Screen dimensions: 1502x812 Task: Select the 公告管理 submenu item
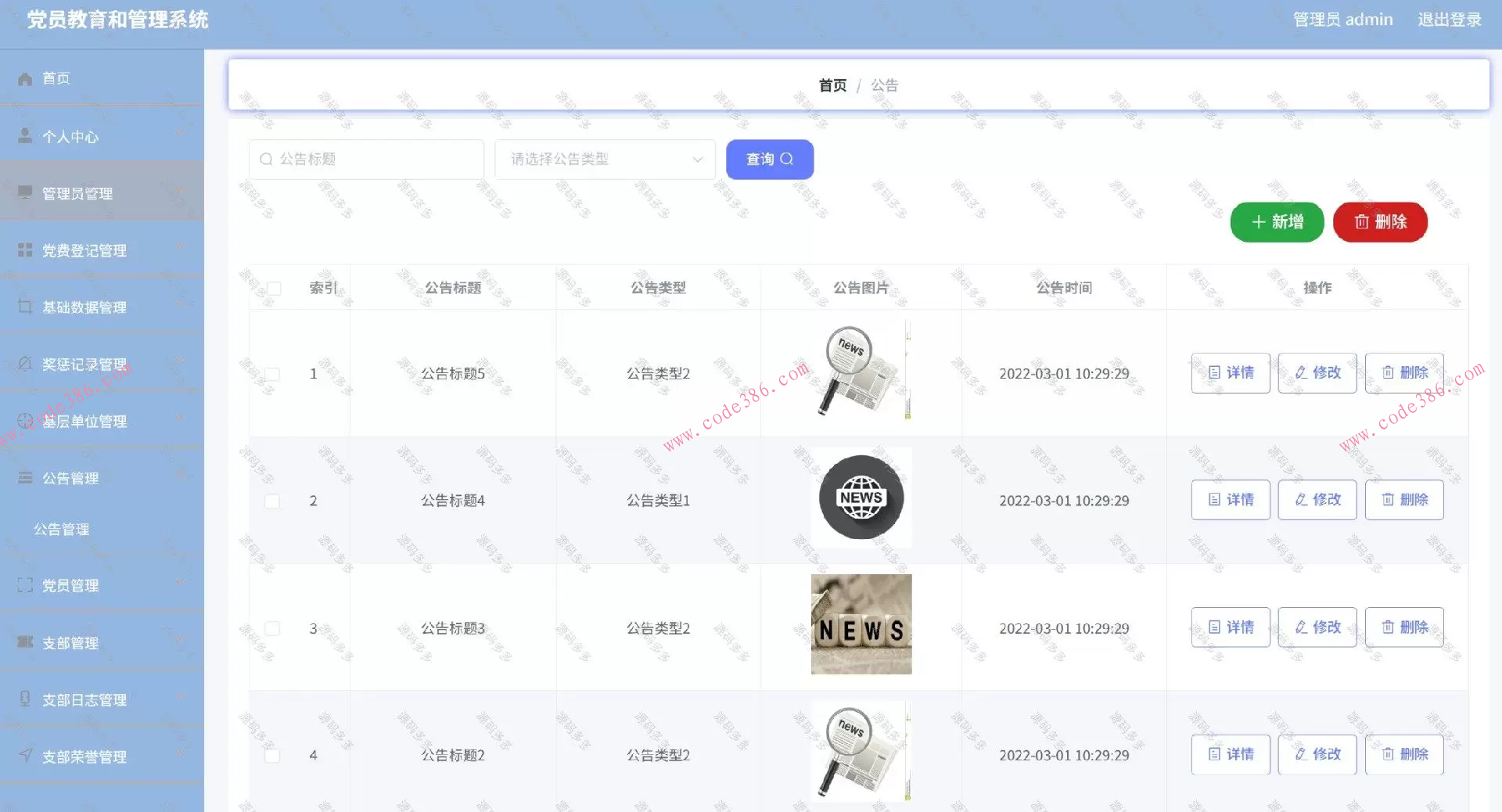[x=62, y=529]
